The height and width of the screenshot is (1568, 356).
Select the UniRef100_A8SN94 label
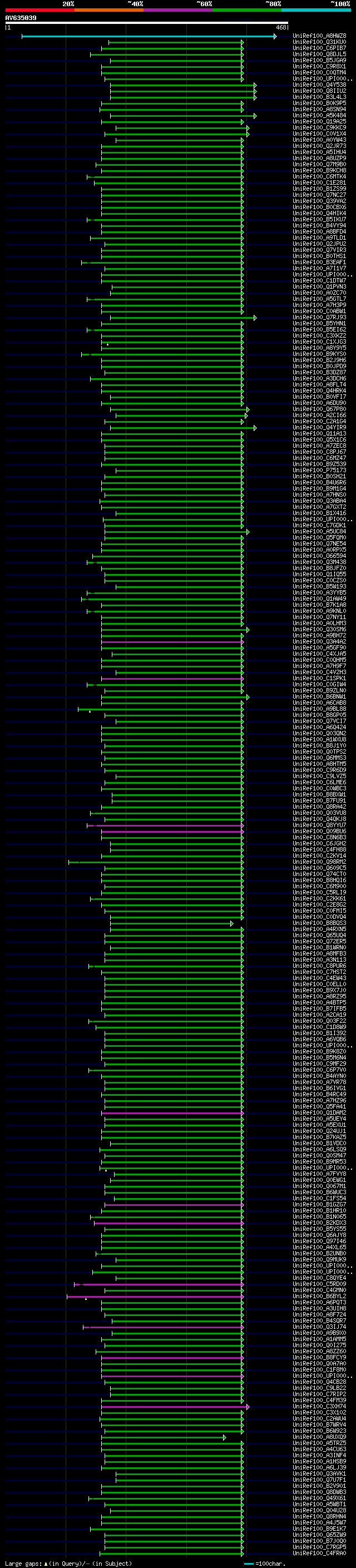[x=319, y=110]
